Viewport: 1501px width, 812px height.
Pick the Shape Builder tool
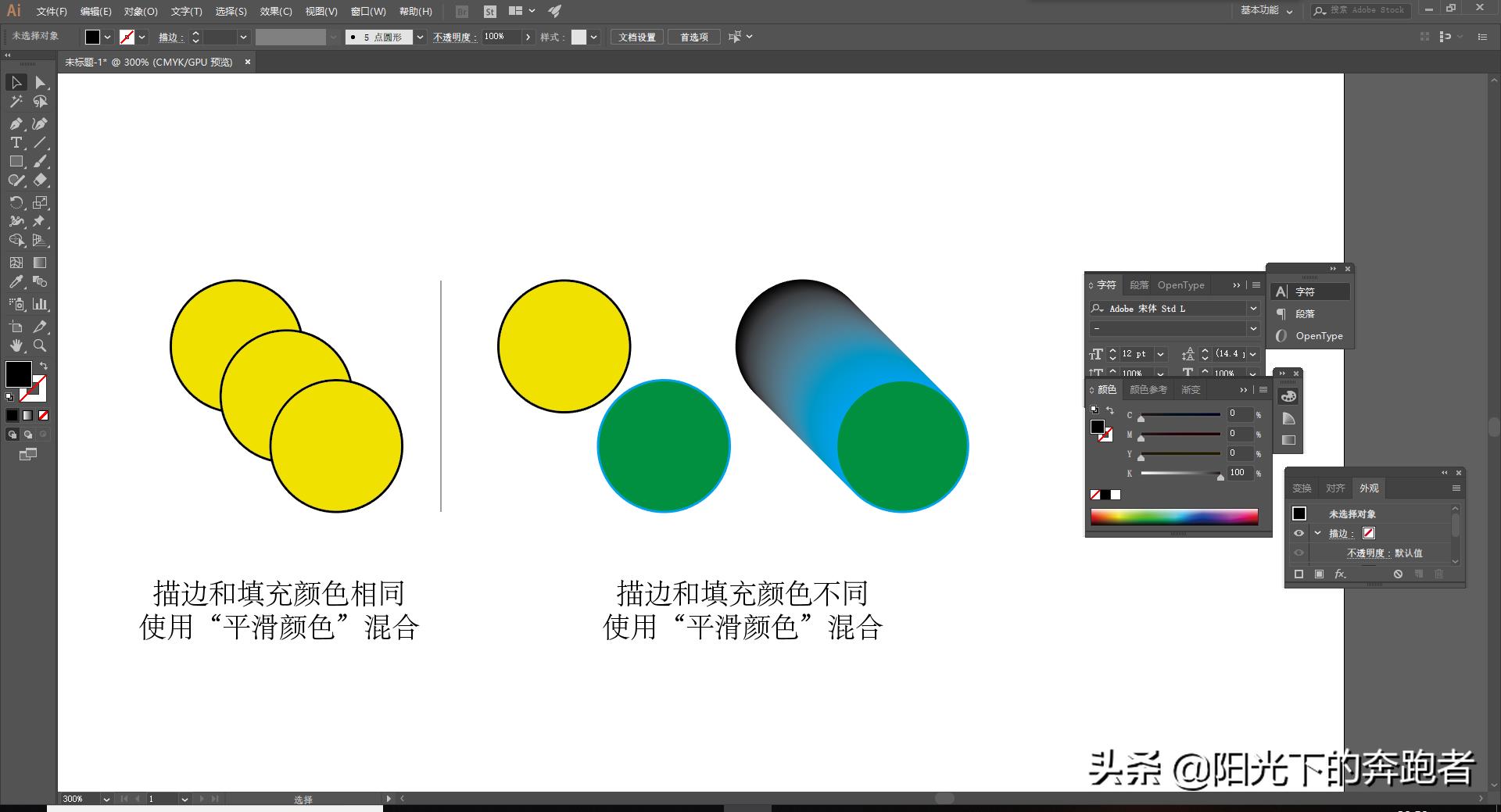coord(16,240)
